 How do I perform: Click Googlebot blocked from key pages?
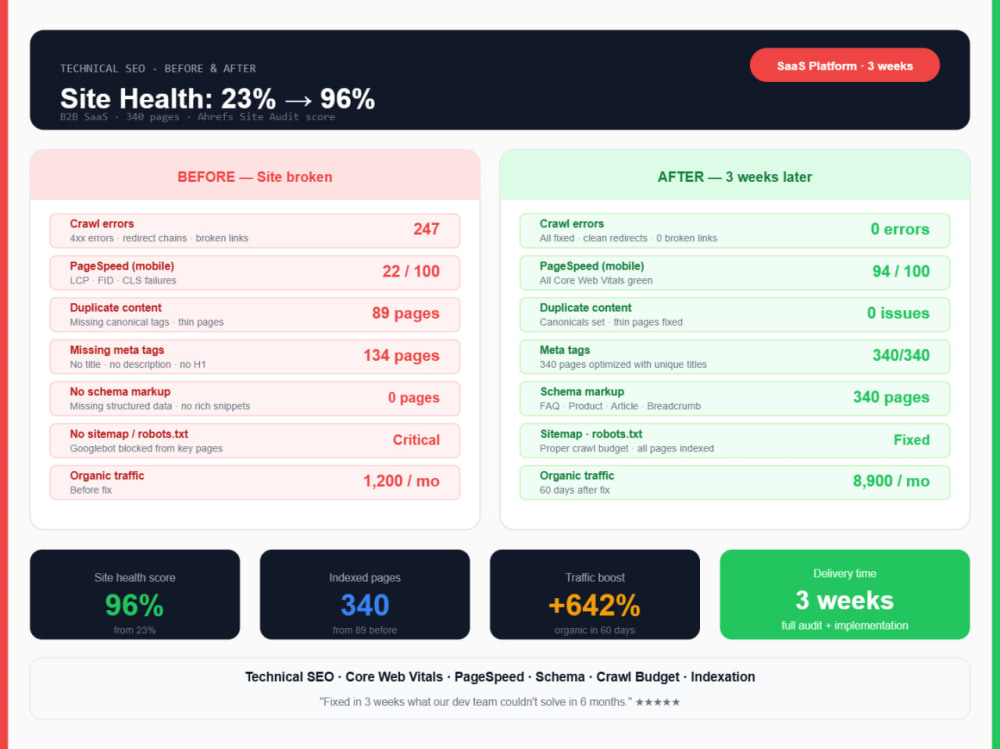146,449
